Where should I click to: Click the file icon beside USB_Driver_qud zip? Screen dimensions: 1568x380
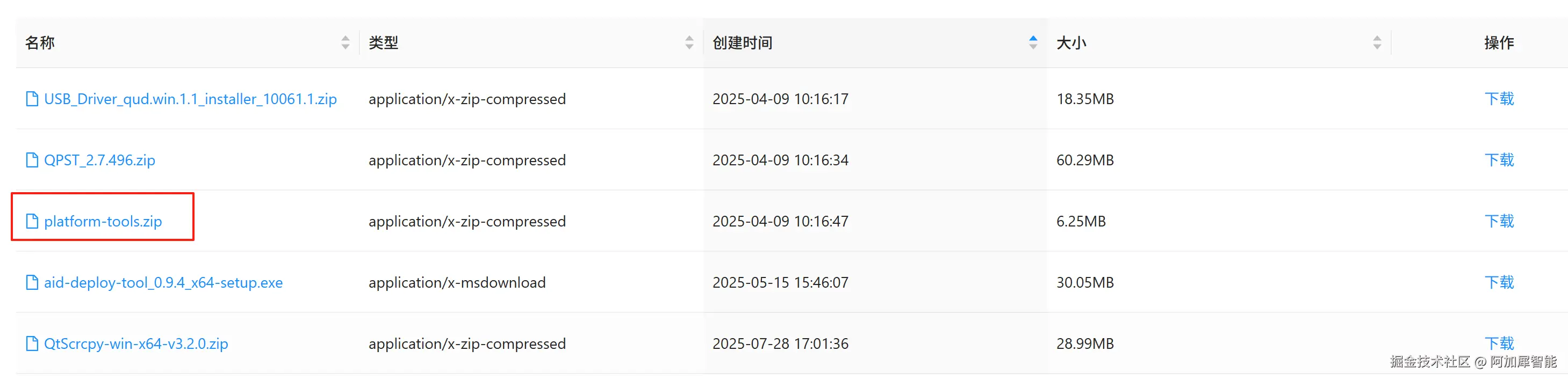pos(32,99)
